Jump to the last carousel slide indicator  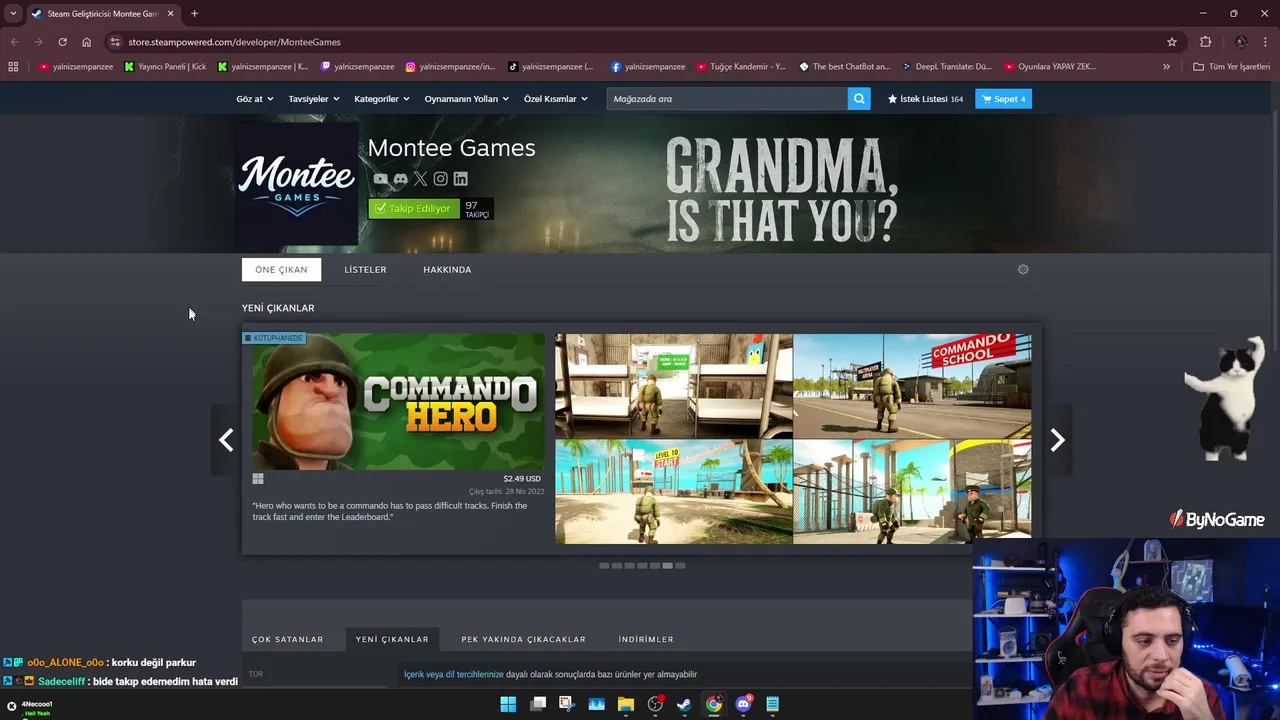(x=680, y=566)
